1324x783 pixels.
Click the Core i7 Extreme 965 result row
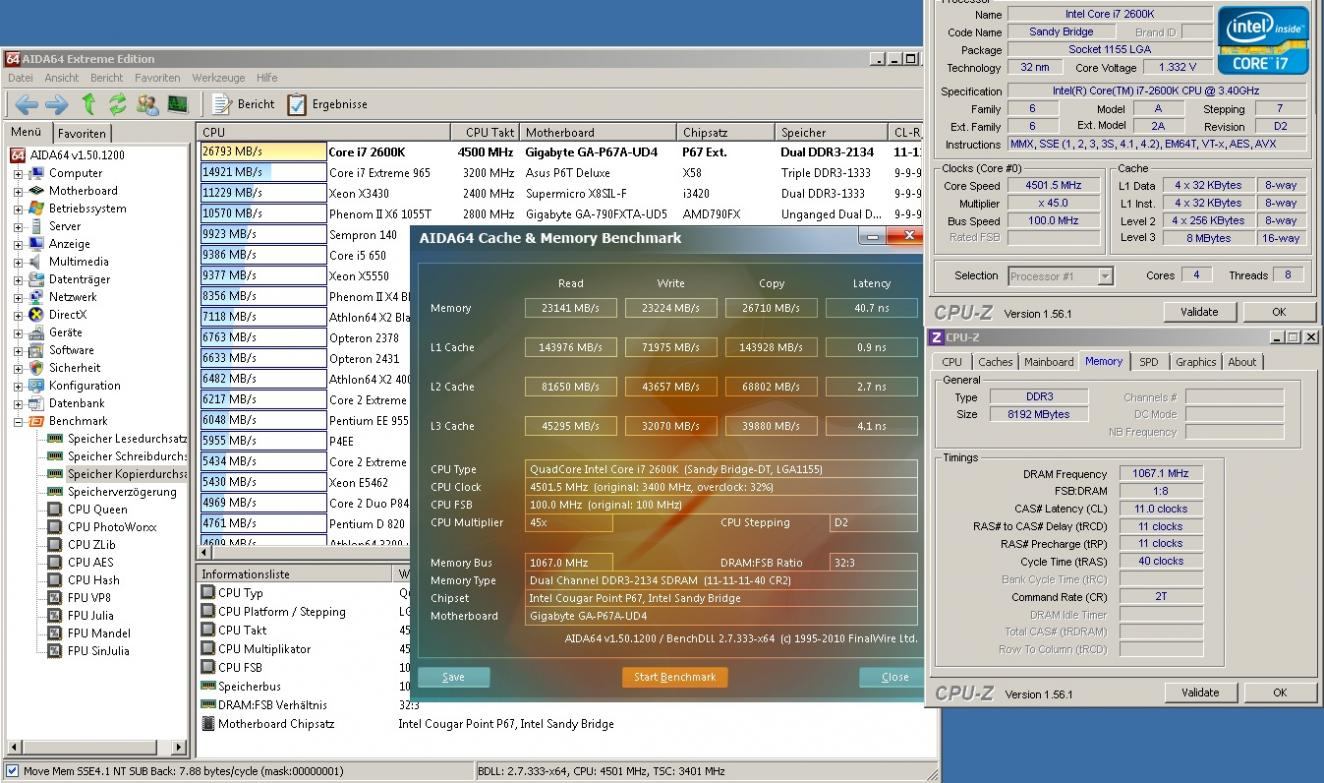pos(560,172)
